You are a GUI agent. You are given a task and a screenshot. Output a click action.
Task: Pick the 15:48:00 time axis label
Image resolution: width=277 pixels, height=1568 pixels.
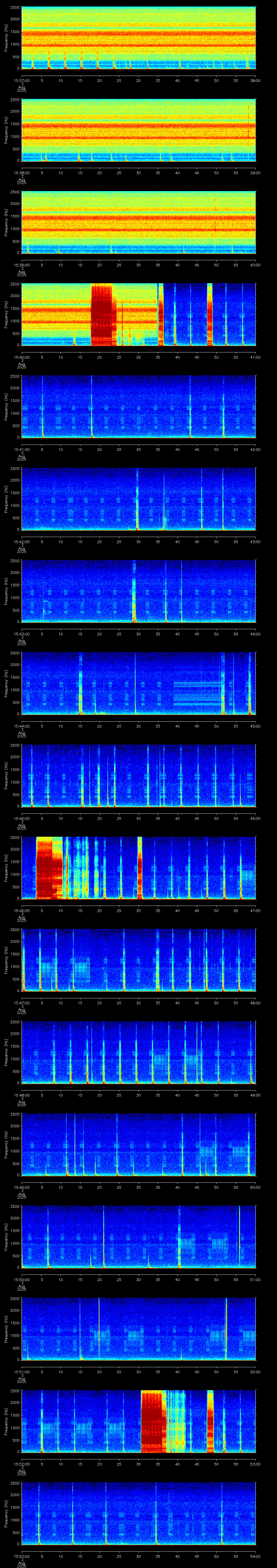point(21,1095)
